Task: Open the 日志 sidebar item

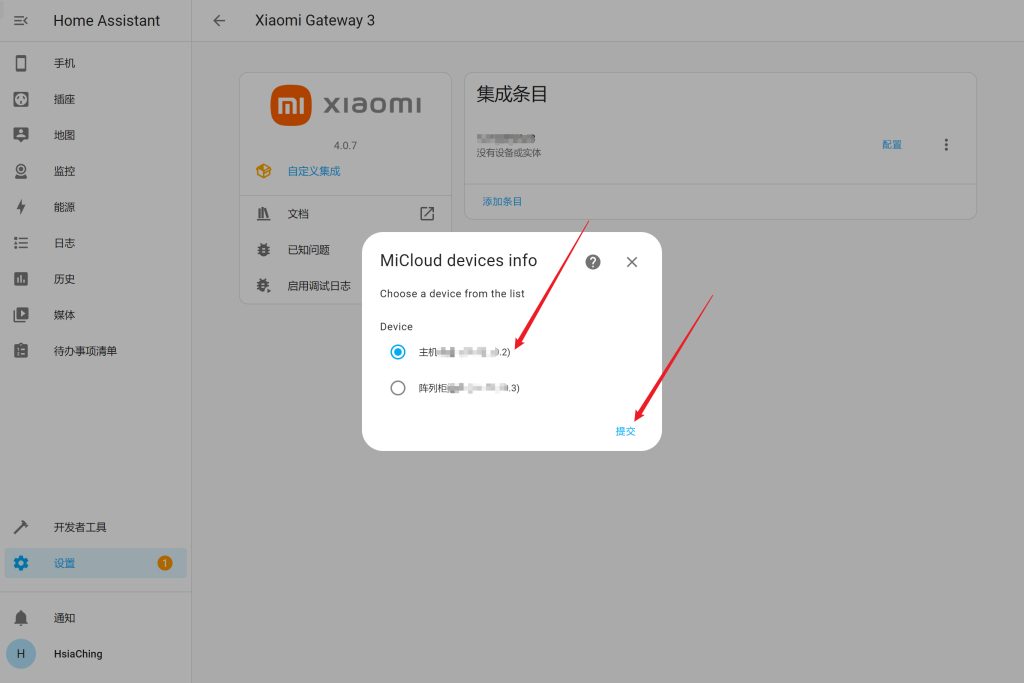Action: tap(95, 243)
